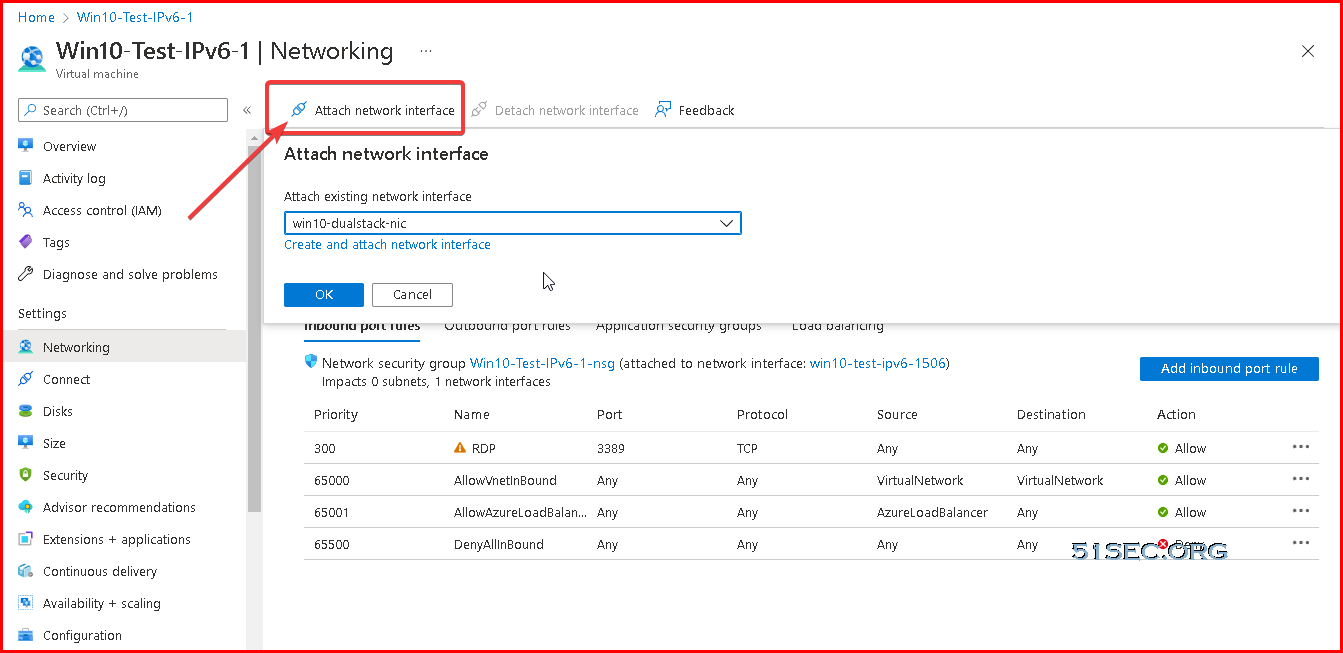The image size is (1343, 653).
Task: Select the DenyAllInBound rule name
Action: tap(499, 544)
